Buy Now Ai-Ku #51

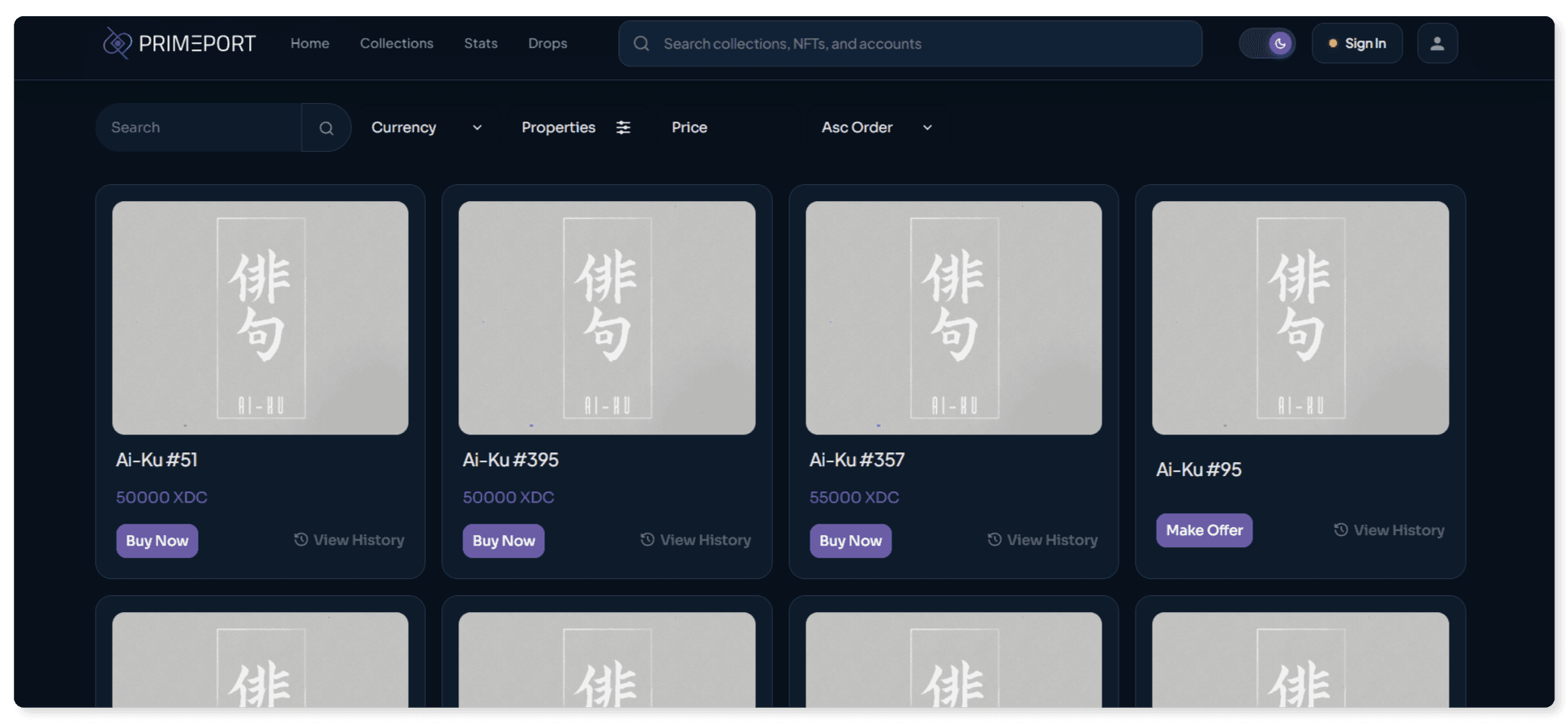pyautogui.click(x=157, y=541)
